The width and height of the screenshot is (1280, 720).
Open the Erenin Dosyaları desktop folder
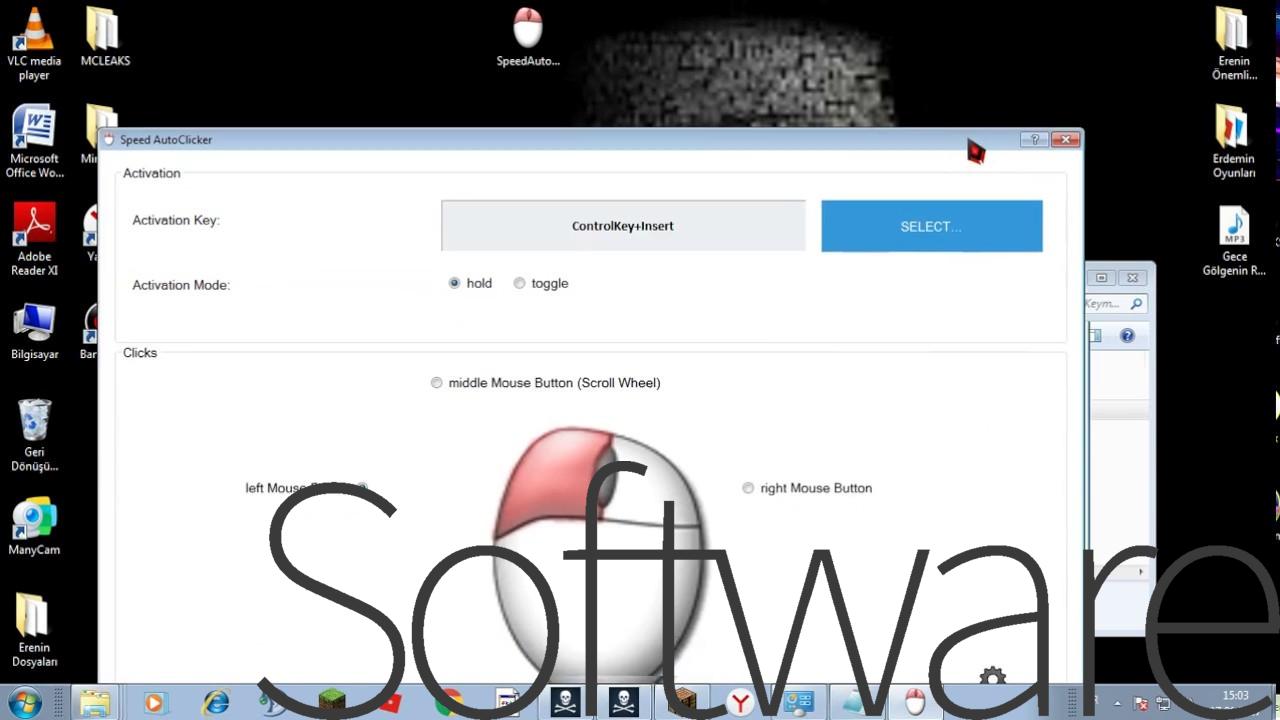(x=34, y=631)
